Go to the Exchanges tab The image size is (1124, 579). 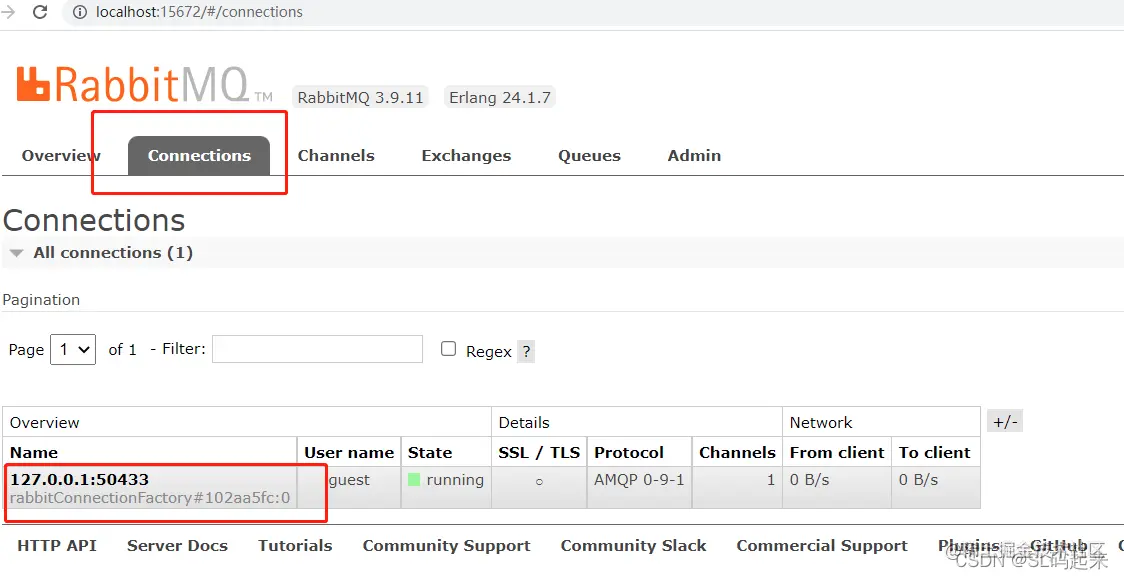tap(466, 155)
